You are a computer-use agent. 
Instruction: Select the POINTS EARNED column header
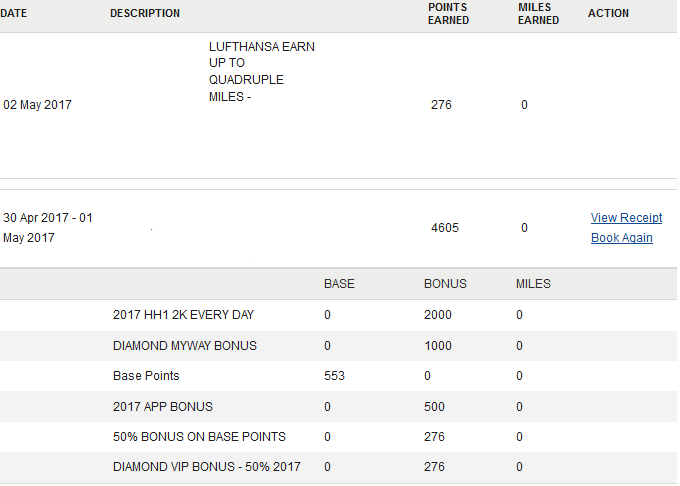[x=448, y=13]
